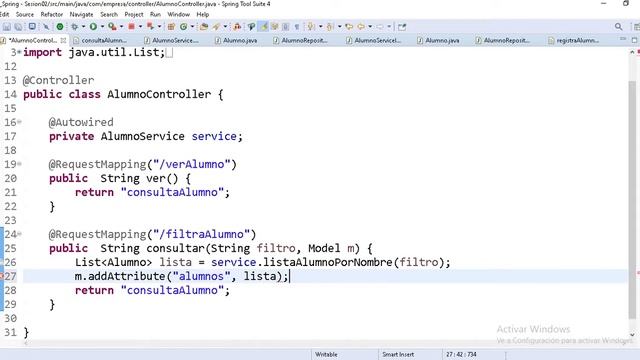Switch to the registraAlumn... tab

pyautogui.click(x=574, y=40)
